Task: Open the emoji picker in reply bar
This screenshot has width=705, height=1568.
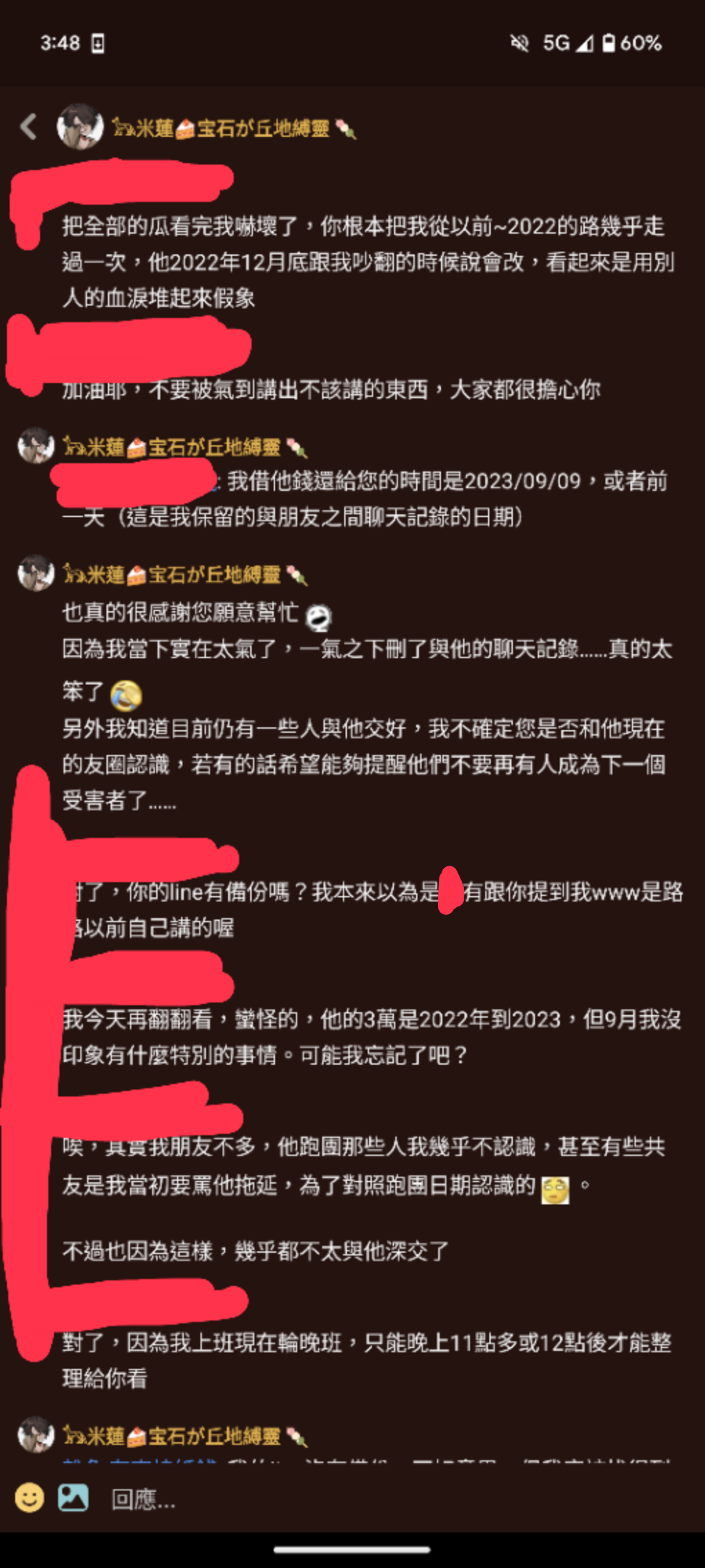Action: tap(29, 1498)
